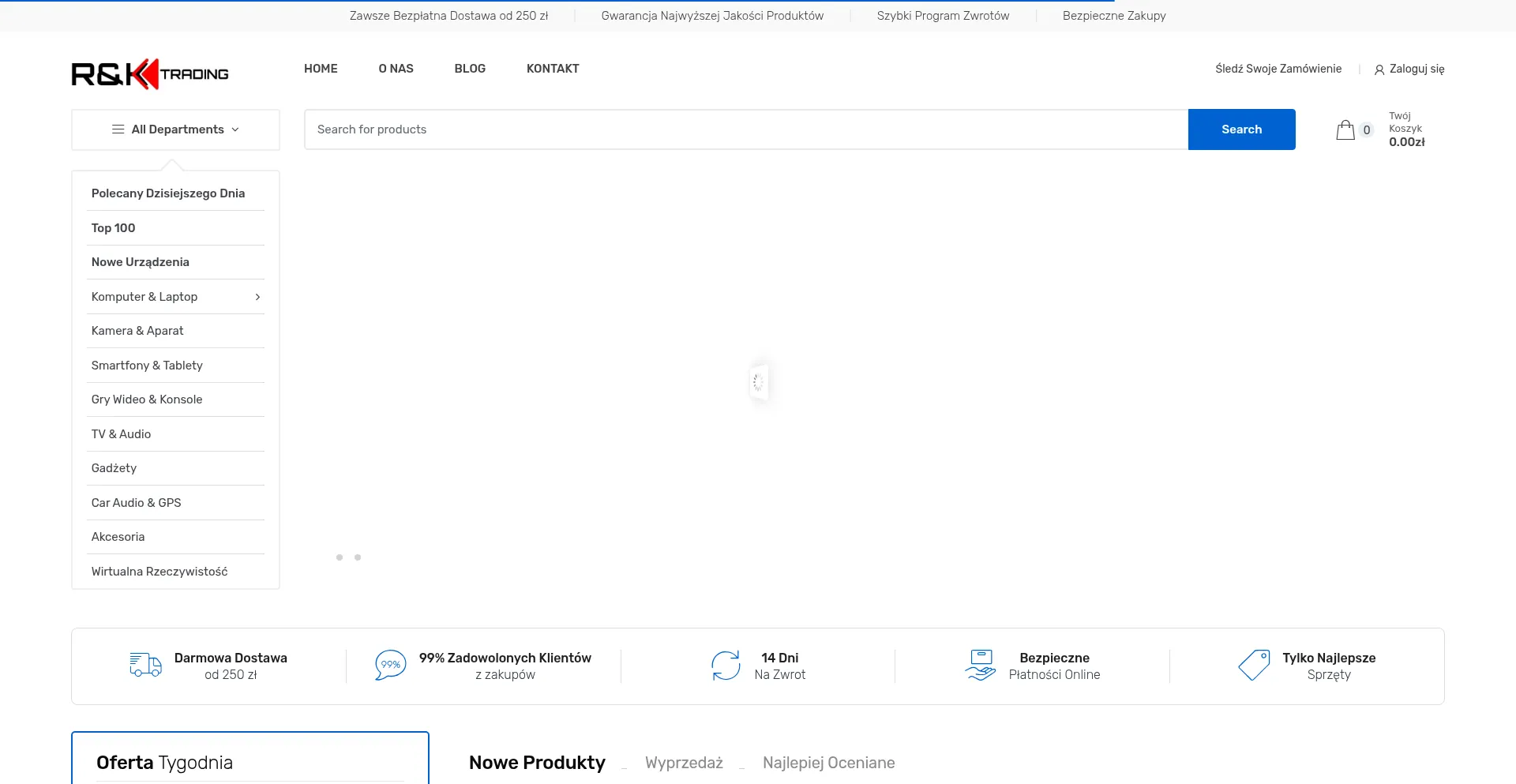Image resolution: width=1516 pixels, height=784 pixels.
Task: Open the shopping cart bag icon
Action: coord(1345,130)
